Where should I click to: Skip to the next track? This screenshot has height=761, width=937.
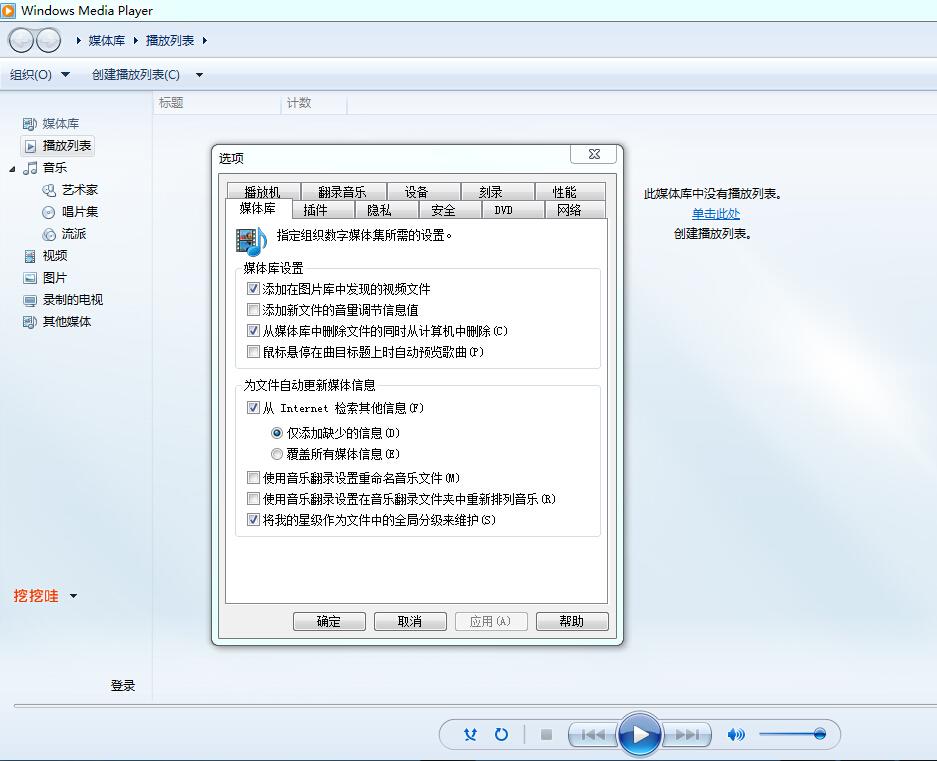(687, 734)
